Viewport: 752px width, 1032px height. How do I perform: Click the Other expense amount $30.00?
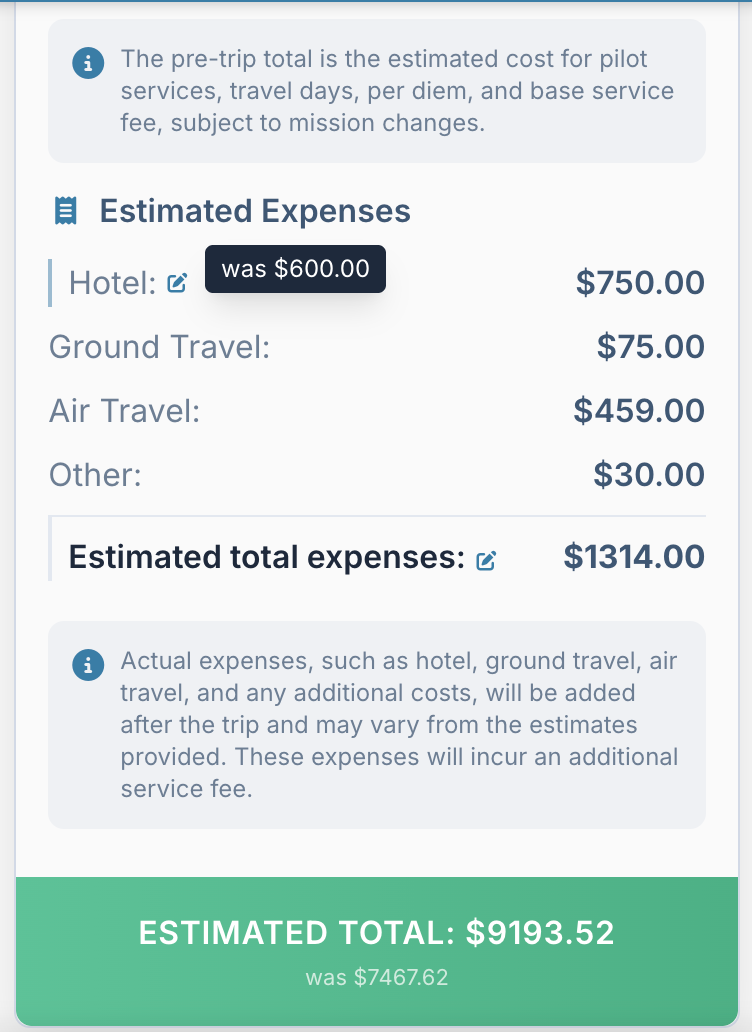click(x=648, y=474)
